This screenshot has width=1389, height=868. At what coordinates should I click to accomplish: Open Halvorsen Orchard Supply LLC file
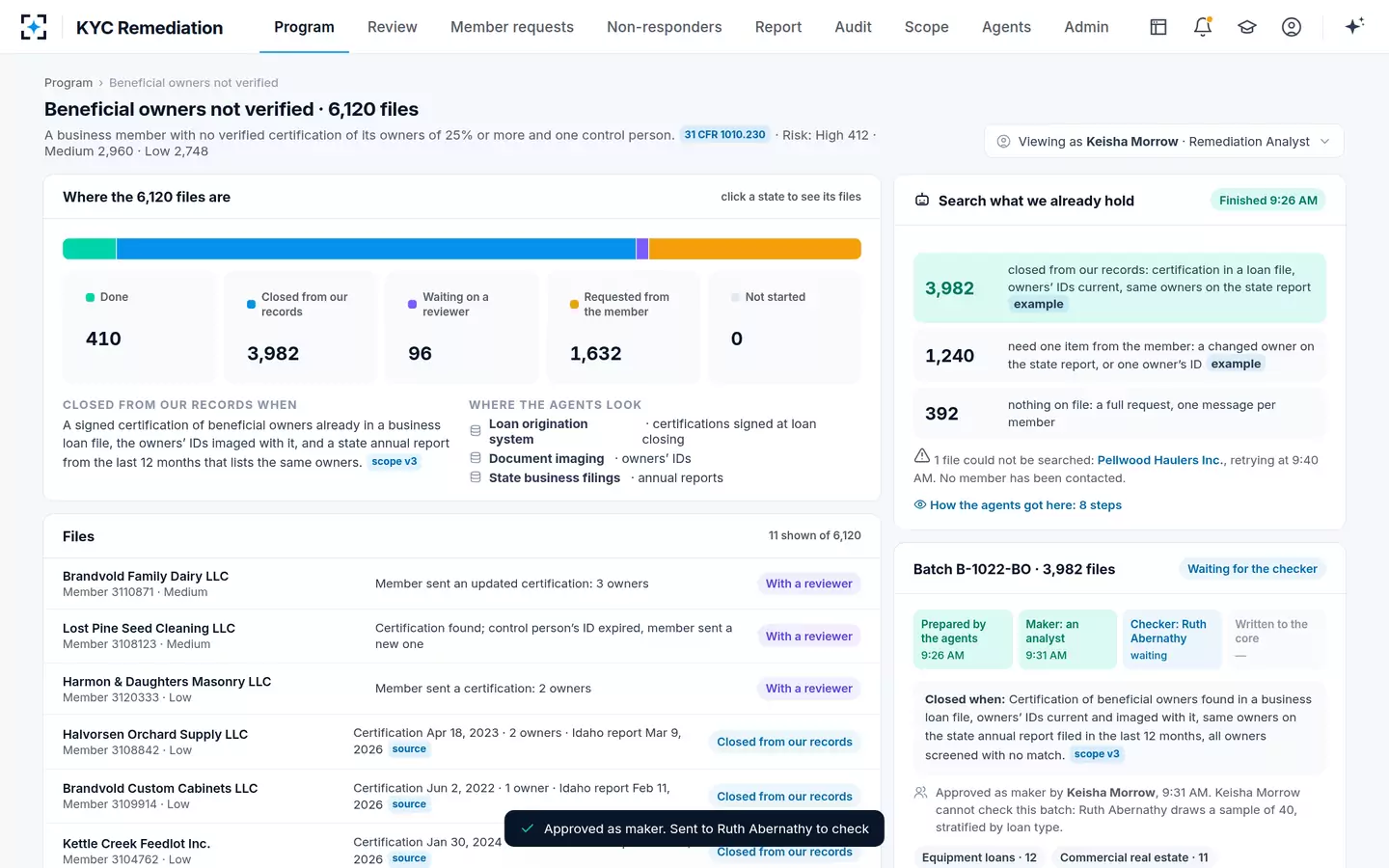pyautogui.click(x=462, y=742)
